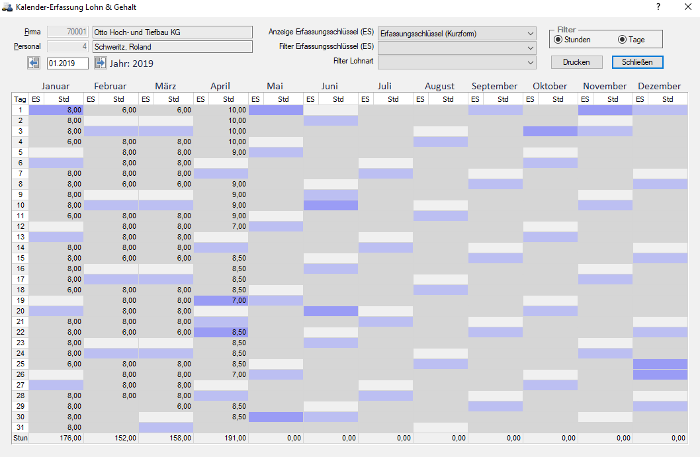Image resolution: width=700 pixels, height=457 pixels.
Task: Go to previous month with left arrow icon
Action: pyautogui.click(x=33, y=63)
